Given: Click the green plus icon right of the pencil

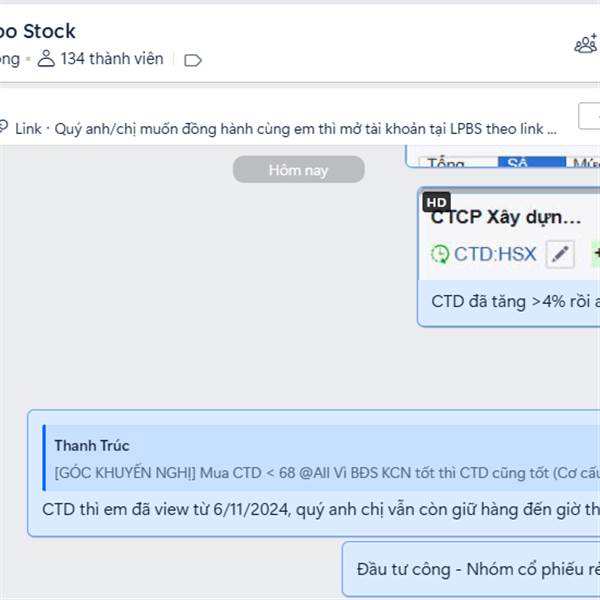Looking at the screenshot, I should [596, 253].
